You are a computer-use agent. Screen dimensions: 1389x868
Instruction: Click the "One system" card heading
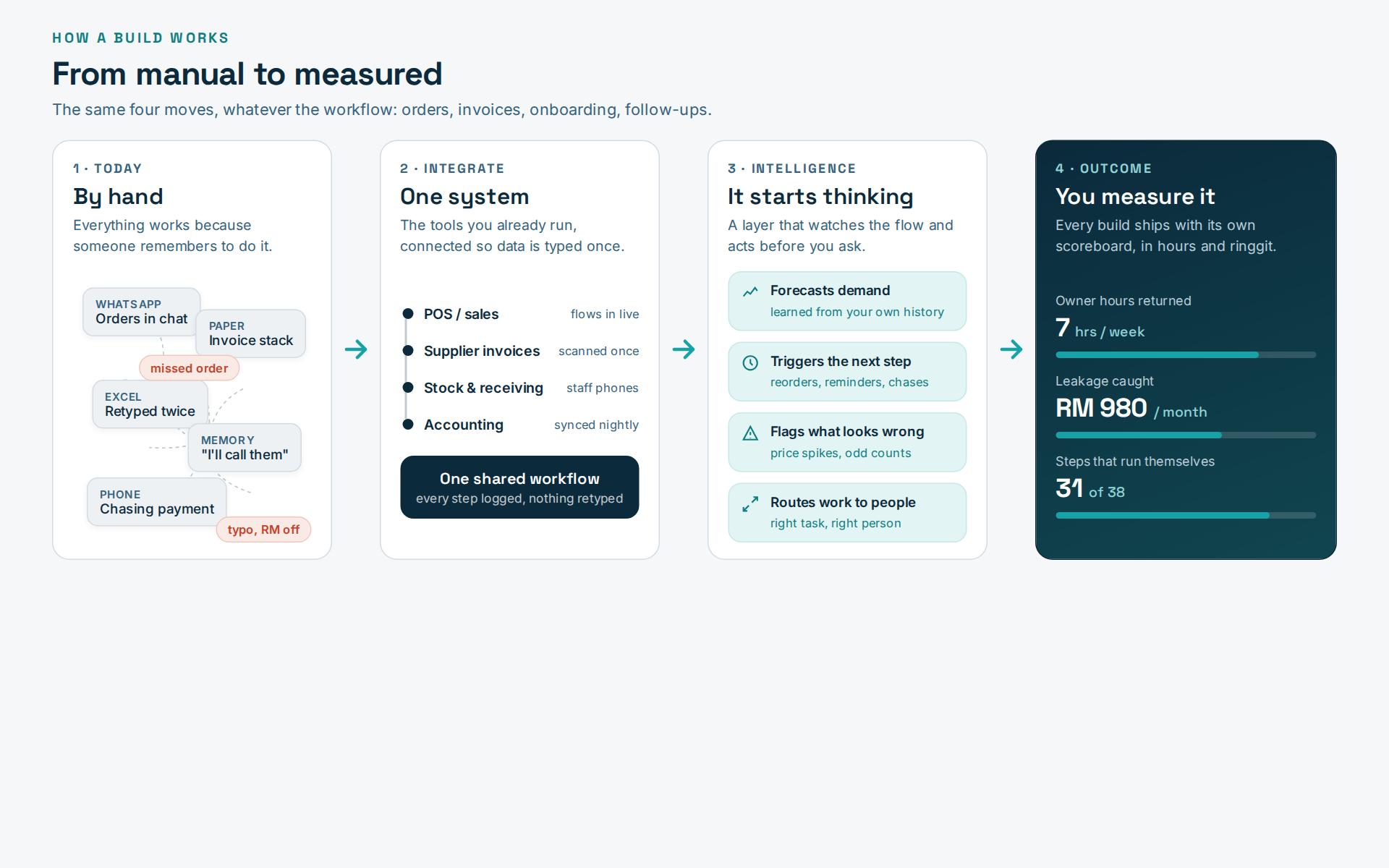coord(464,197)
